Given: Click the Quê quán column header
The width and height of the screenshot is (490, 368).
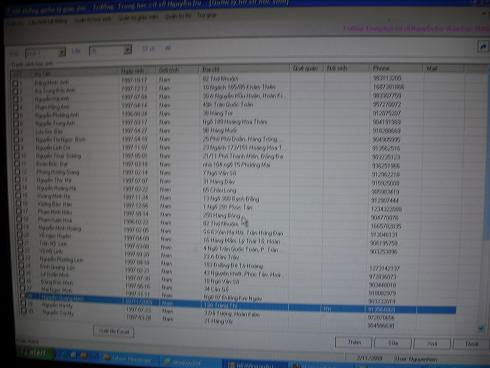Looking at the screenshot, I should [307, 68].
